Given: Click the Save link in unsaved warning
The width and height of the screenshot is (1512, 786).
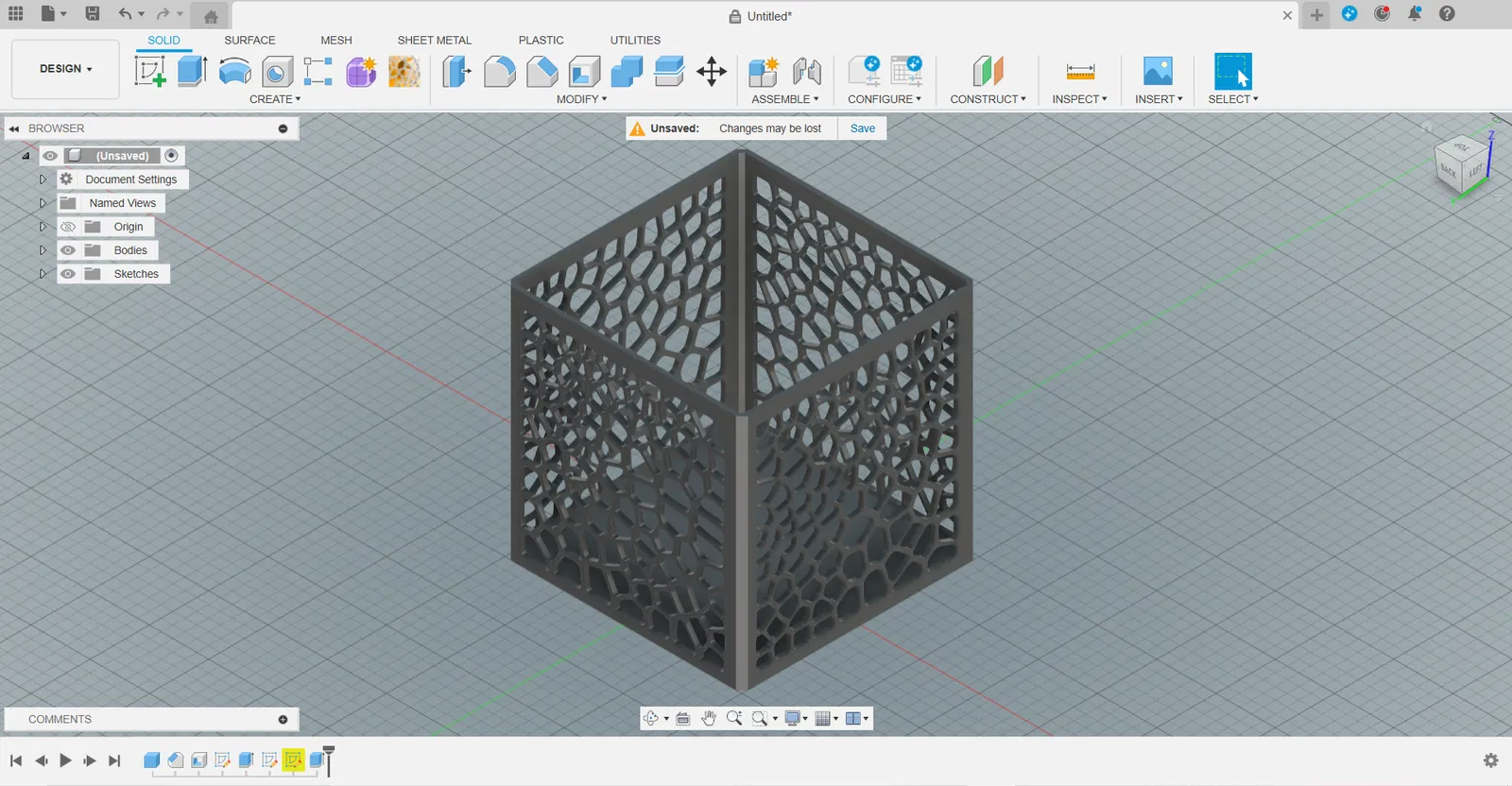Looking at the screenshot, I should [x=863, y=128].
